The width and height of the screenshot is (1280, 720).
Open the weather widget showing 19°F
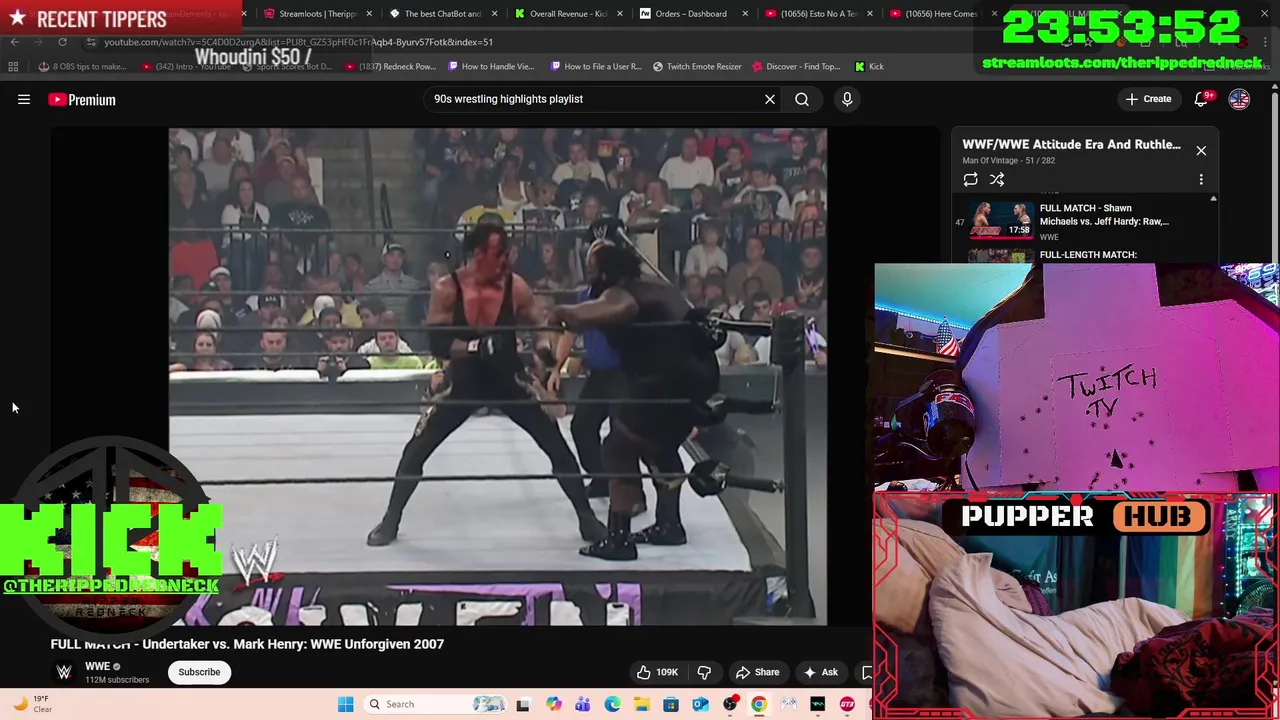click(x=30, y=704)
